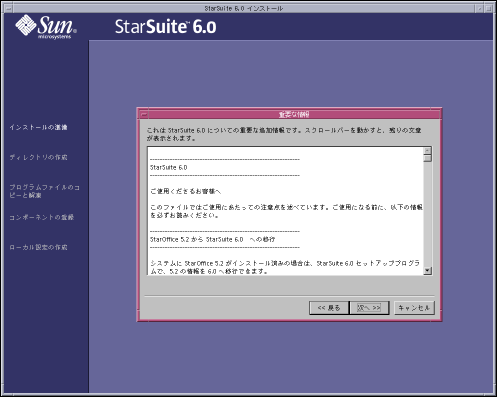Click the StarSuite 6.0 heading in readme

169,167
